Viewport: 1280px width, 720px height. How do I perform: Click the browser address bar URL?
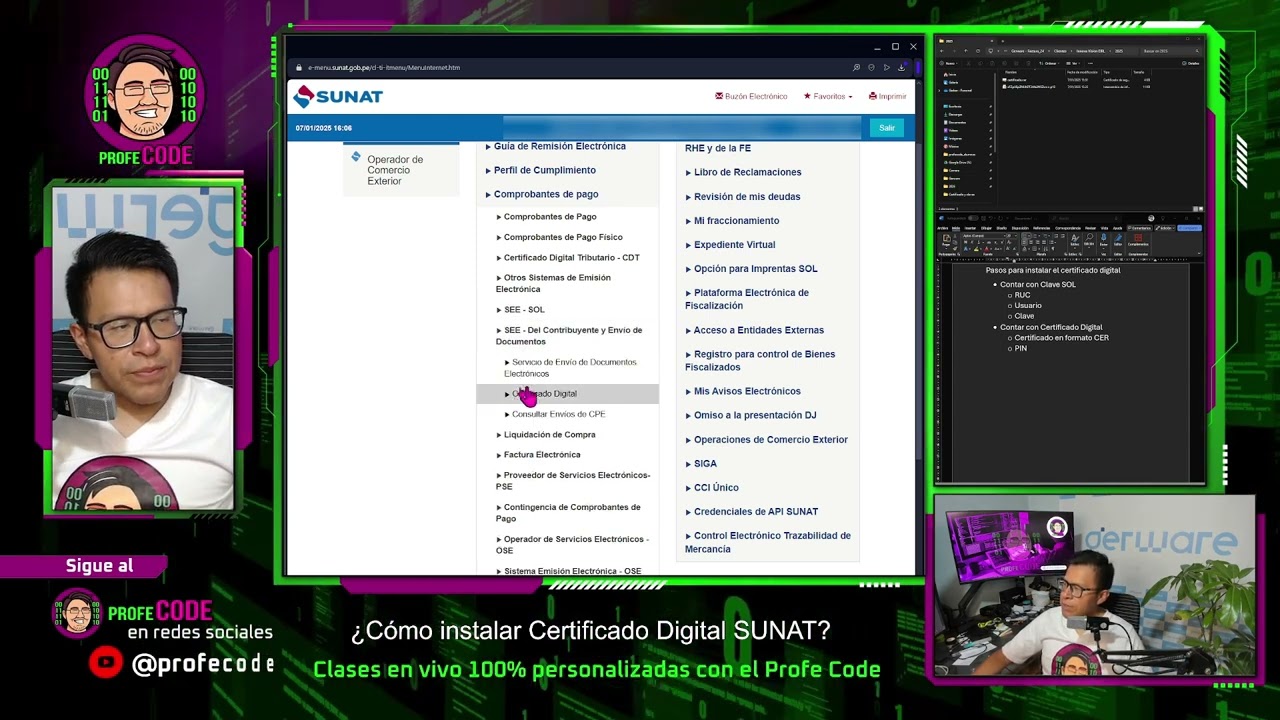[x=384, y=67]
